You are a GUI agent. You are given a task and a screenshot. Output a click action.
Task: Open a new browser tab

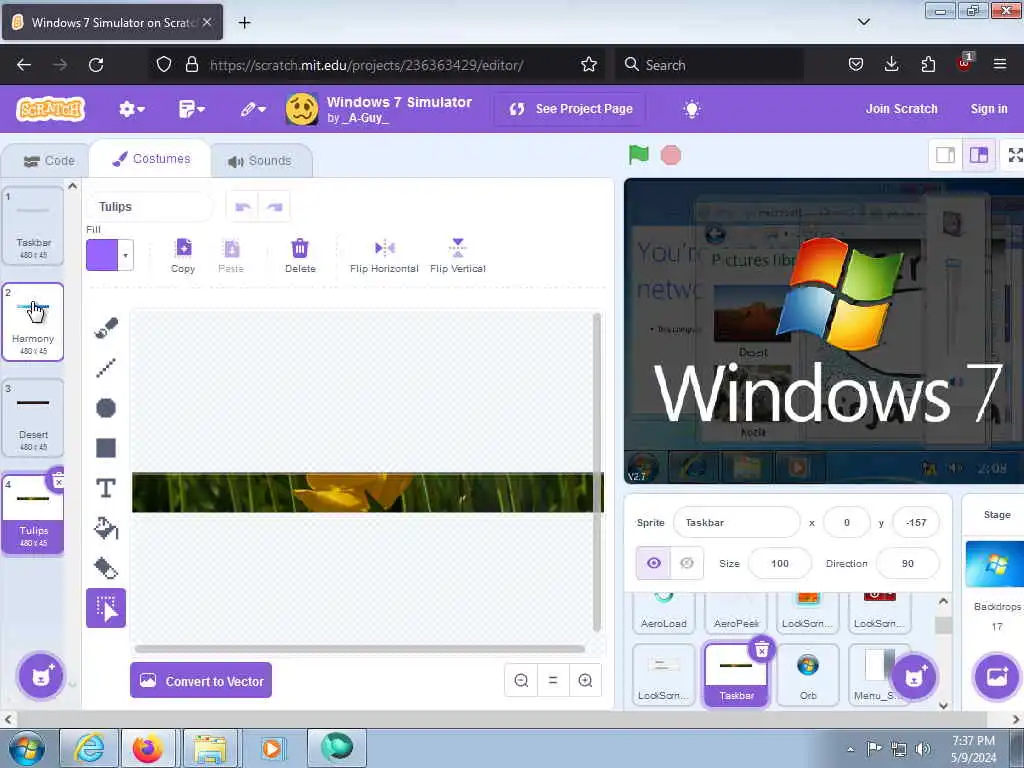(244, 22)
